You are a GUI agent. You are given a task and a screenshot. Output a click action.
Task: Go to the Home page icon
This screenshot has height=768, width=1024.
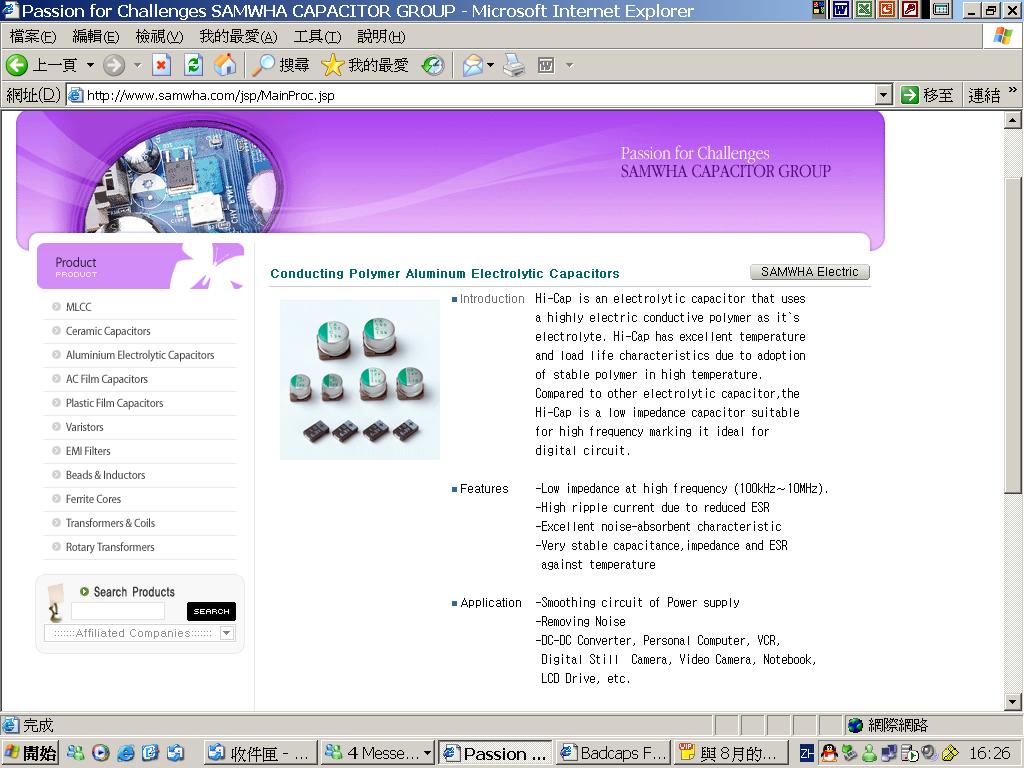tap(225, 65)
